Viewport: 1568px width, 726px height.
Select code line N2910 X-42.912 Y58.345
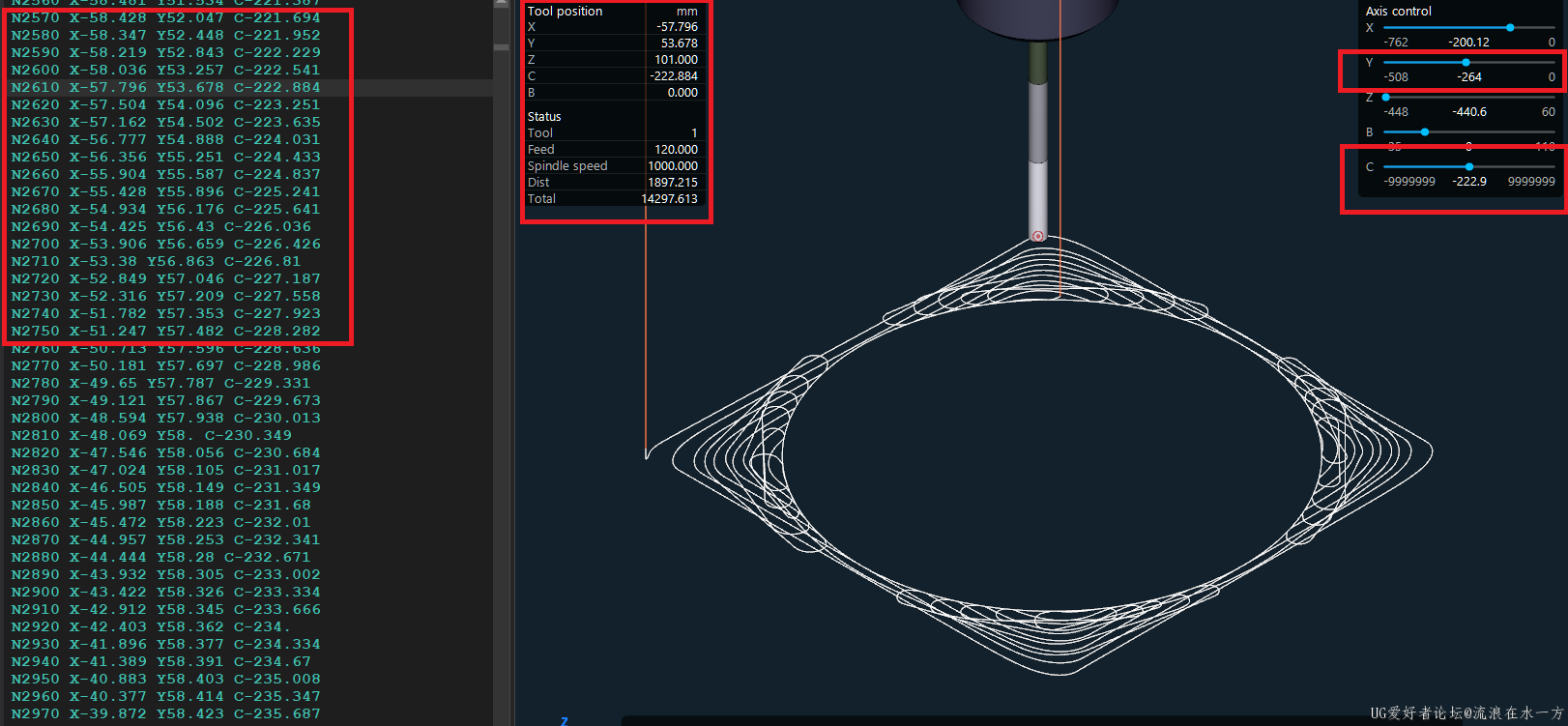tap(165, 609)
